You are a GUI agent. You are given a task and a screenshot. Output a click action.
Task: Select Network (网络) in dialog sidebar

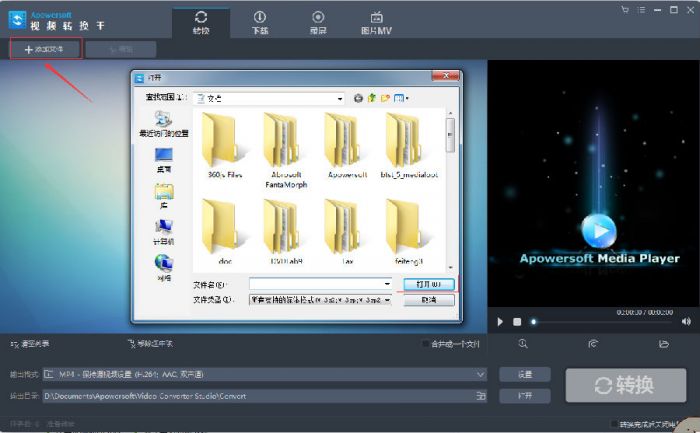click(x=163, y=268)
